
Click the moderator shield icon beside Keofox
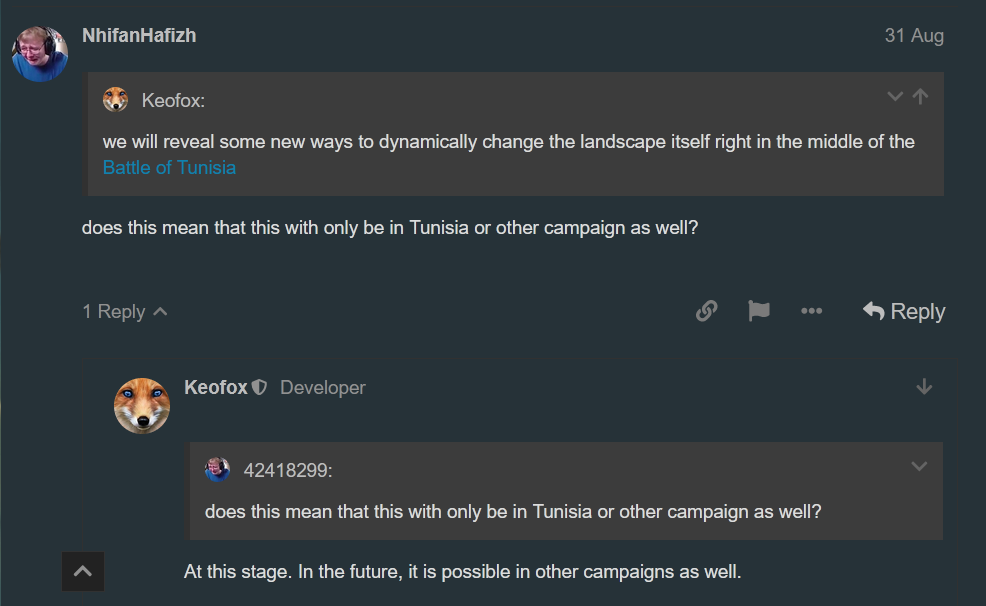tap(259, 388)
